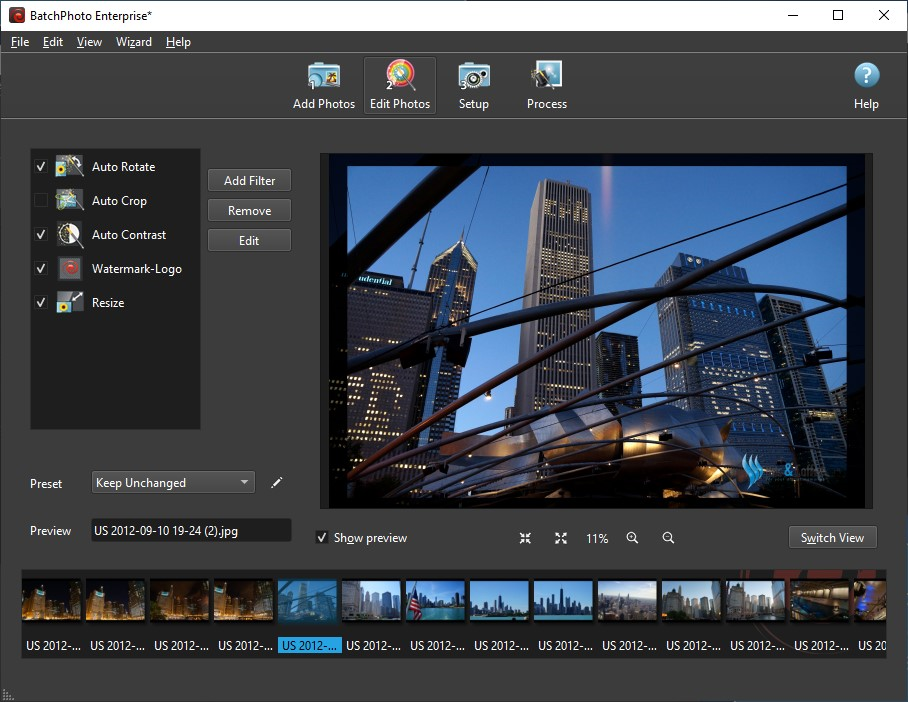Select the American flag skyline thumbnail
The width and height of the screenshot is (908, 702).
[435, 601]
